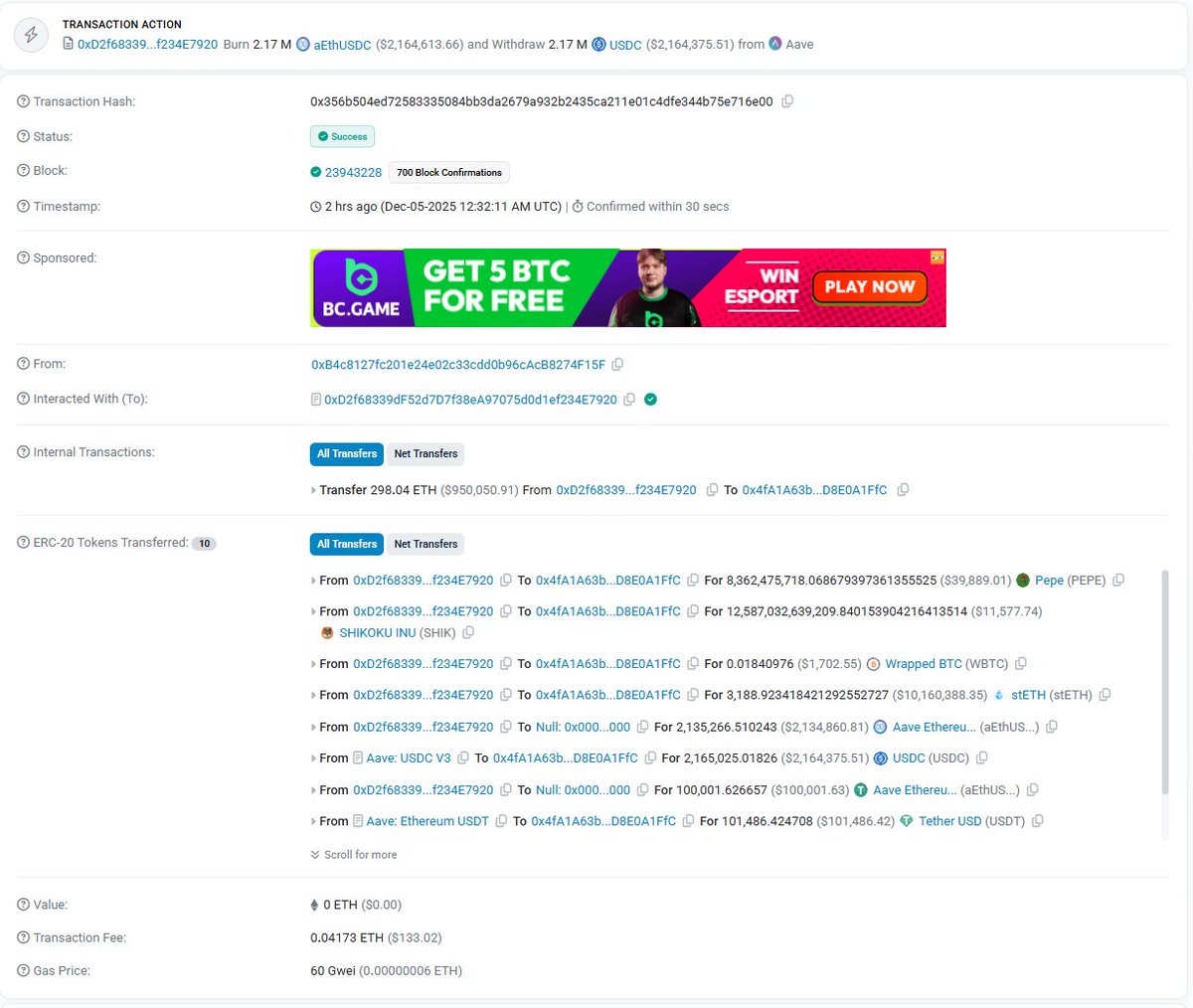
Task: Expand the Pepe transfer row arrow
Action: (314, 581)
